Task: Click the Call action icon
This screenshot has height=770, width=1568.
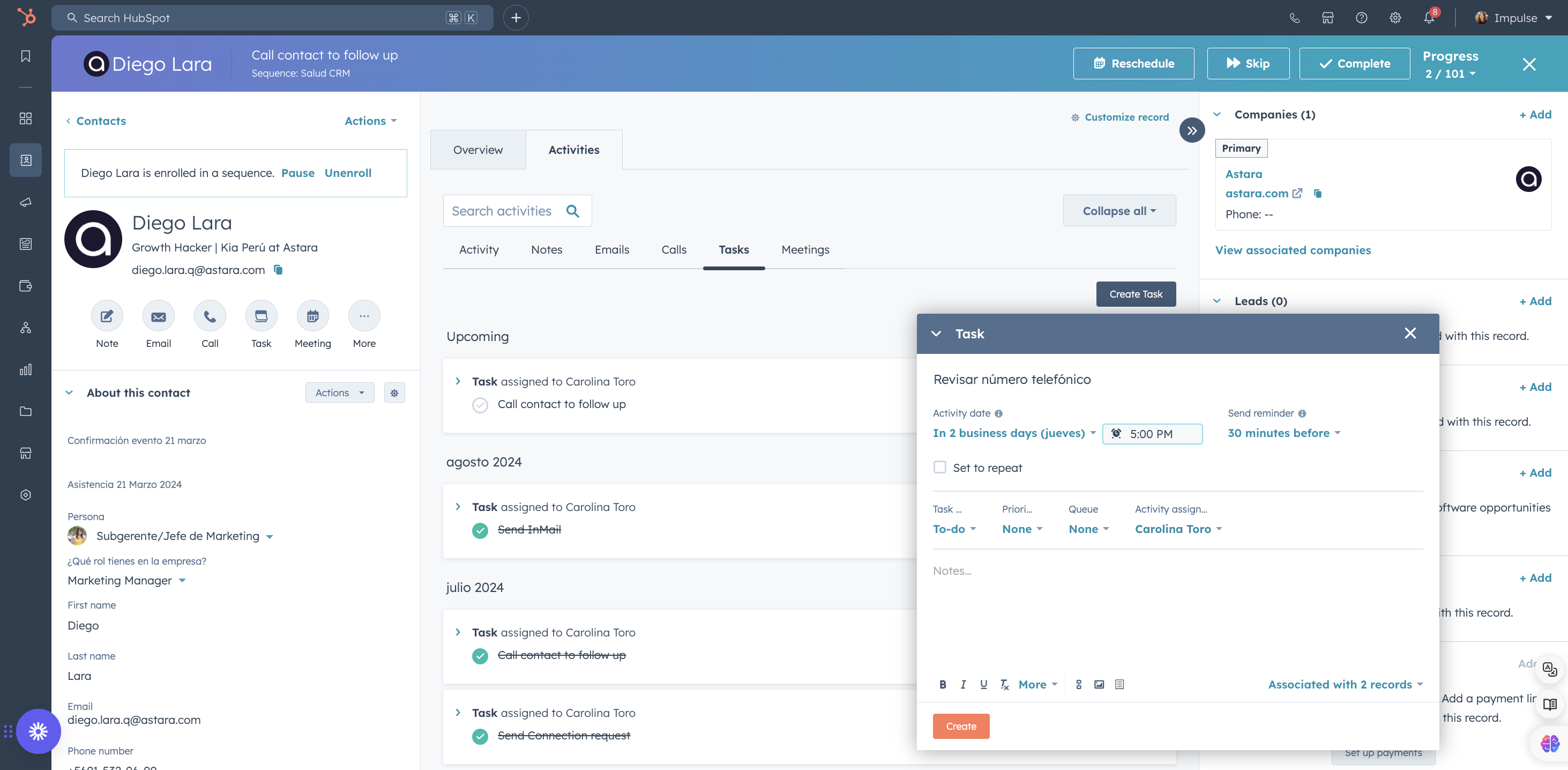Action: point(210,316)
